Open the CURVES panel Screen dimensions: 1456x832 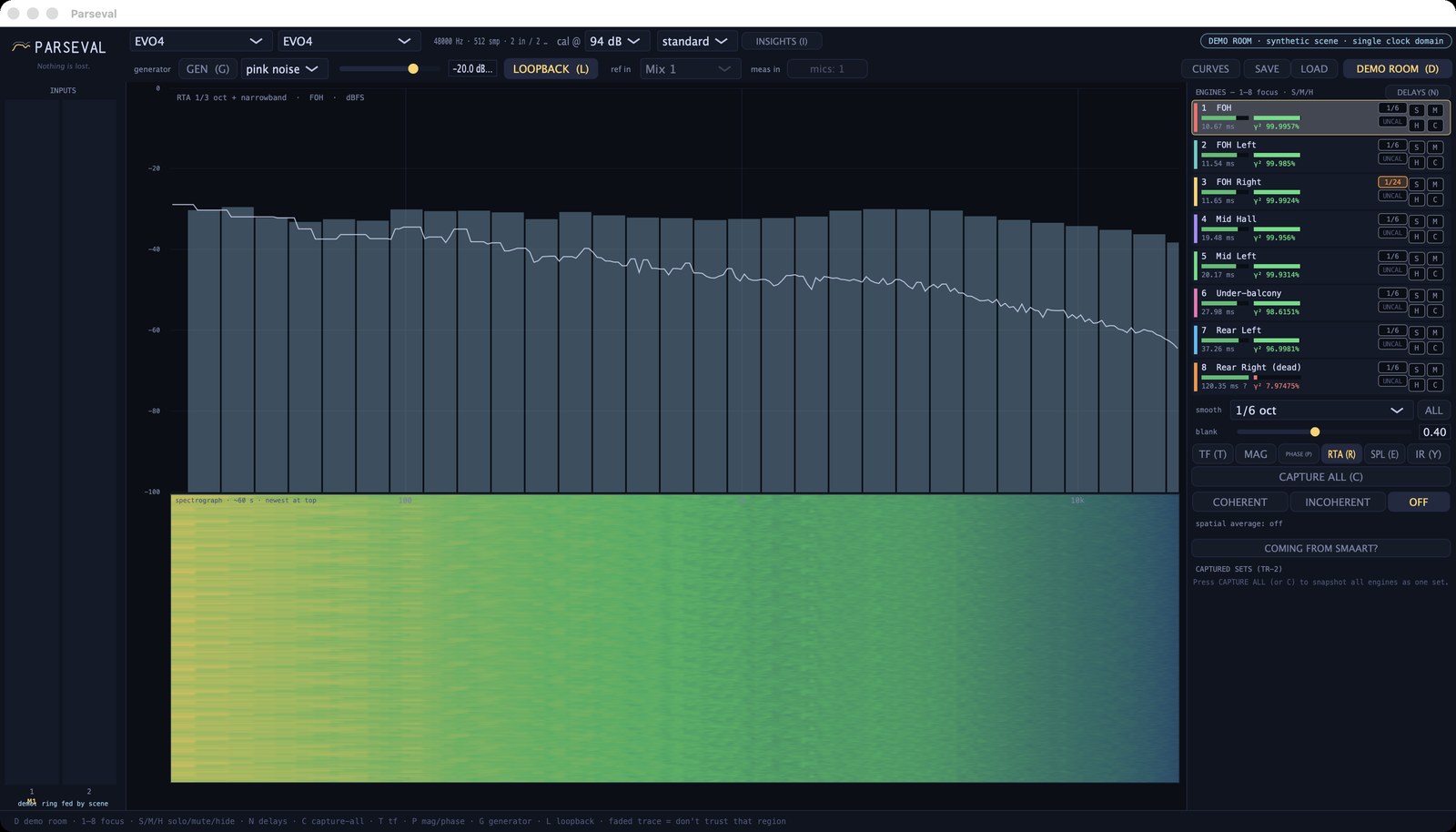(x=1210, y=69)
